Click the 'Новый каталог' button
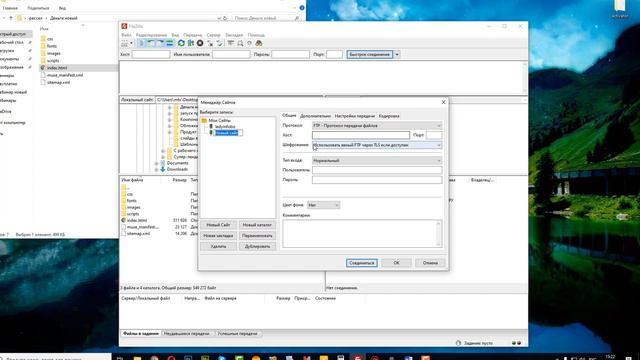The height and width of the screenshot is (360, 640). pyautogui.click(x=257, y=225)
